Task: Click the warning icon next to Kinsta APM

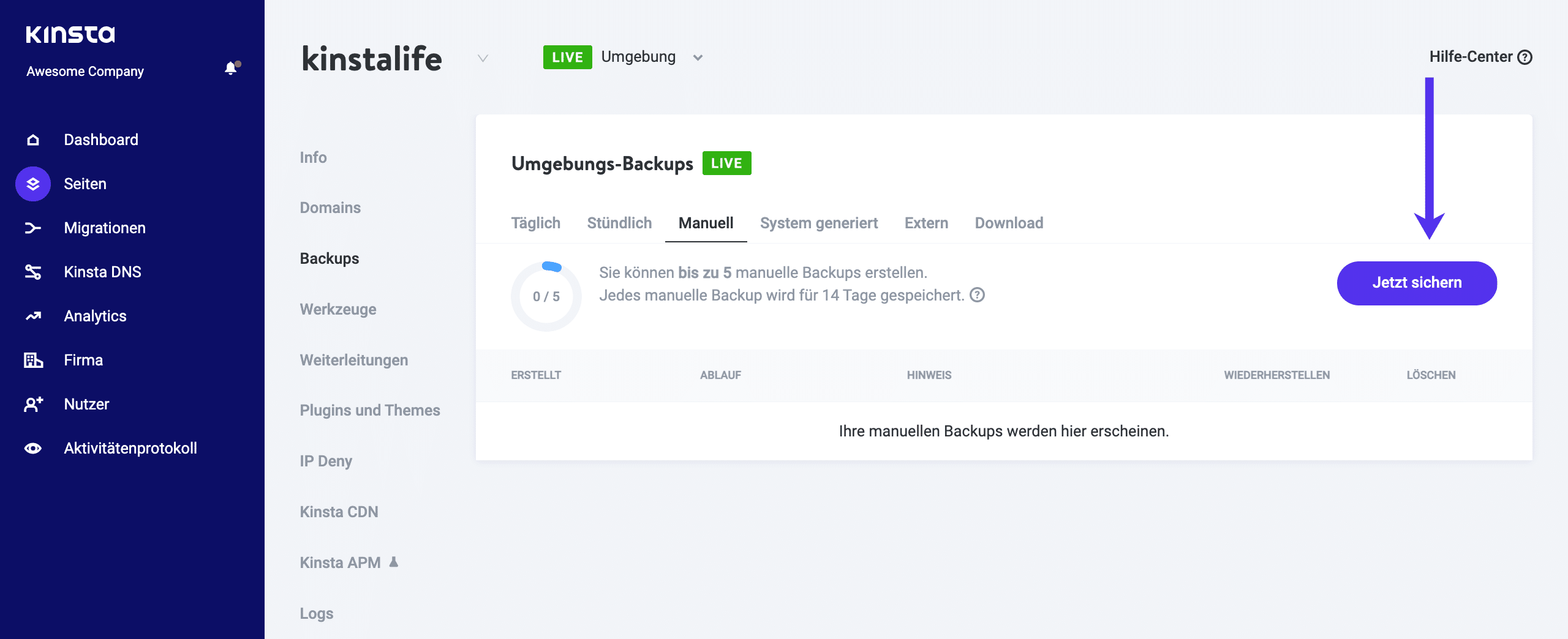Action: click(x=394, y=561)
